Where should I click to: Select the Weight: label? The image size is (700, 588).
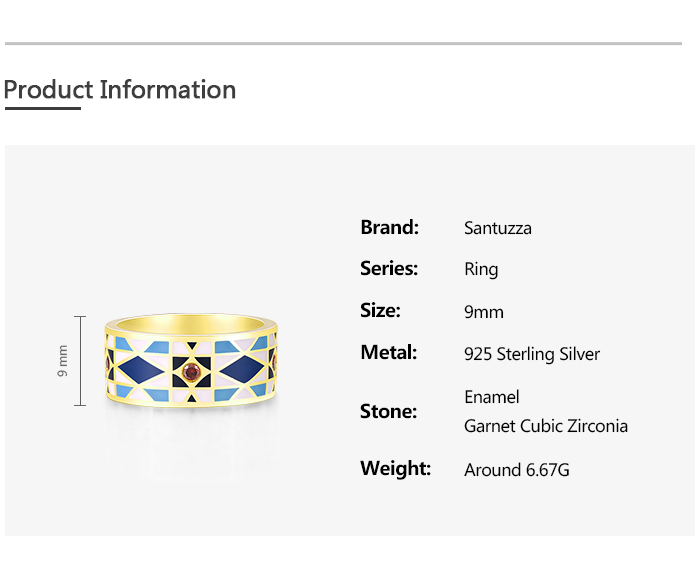point(395,468)
